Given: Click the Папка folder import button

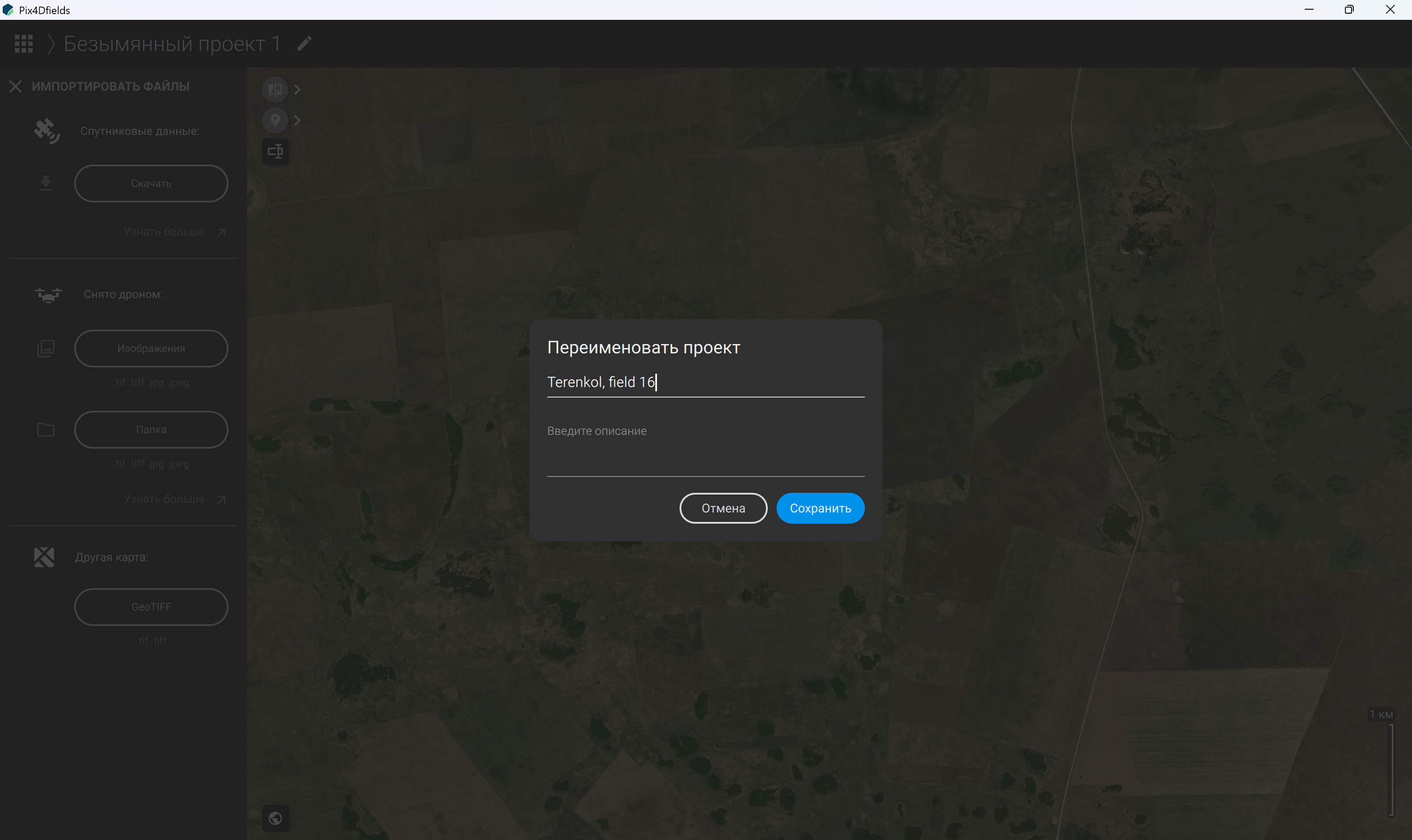Looking at the screenshot, I should click(151, 430).
